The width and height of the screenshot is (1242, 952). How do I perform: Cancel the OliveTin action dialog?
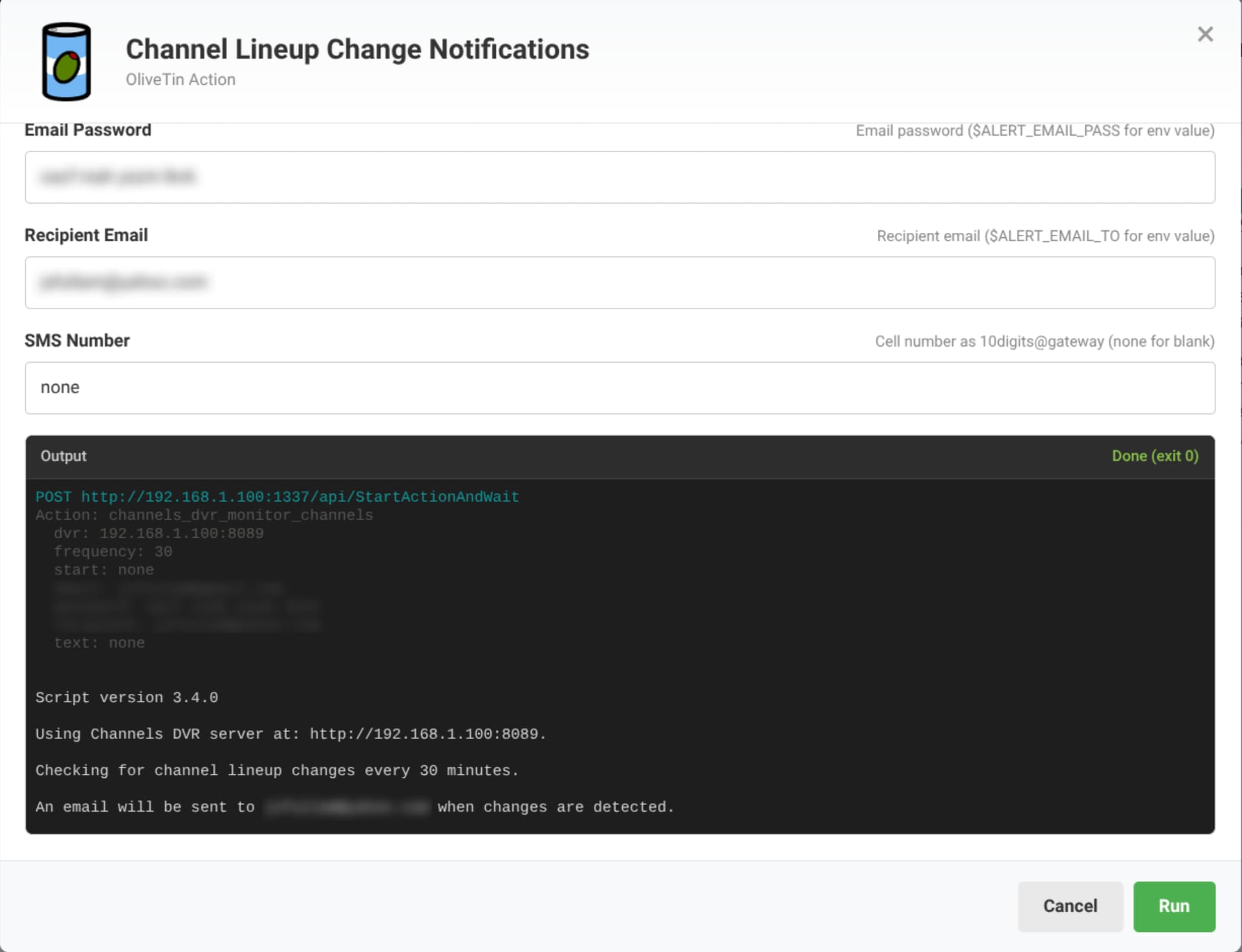coord(1070,906)
